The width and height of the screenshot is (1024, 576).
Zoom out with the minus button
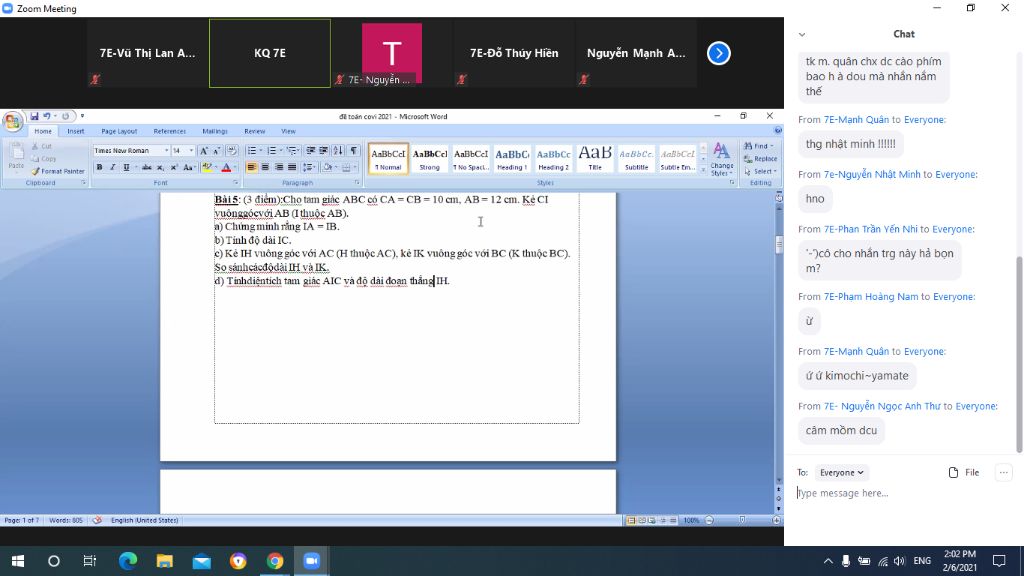709,520
